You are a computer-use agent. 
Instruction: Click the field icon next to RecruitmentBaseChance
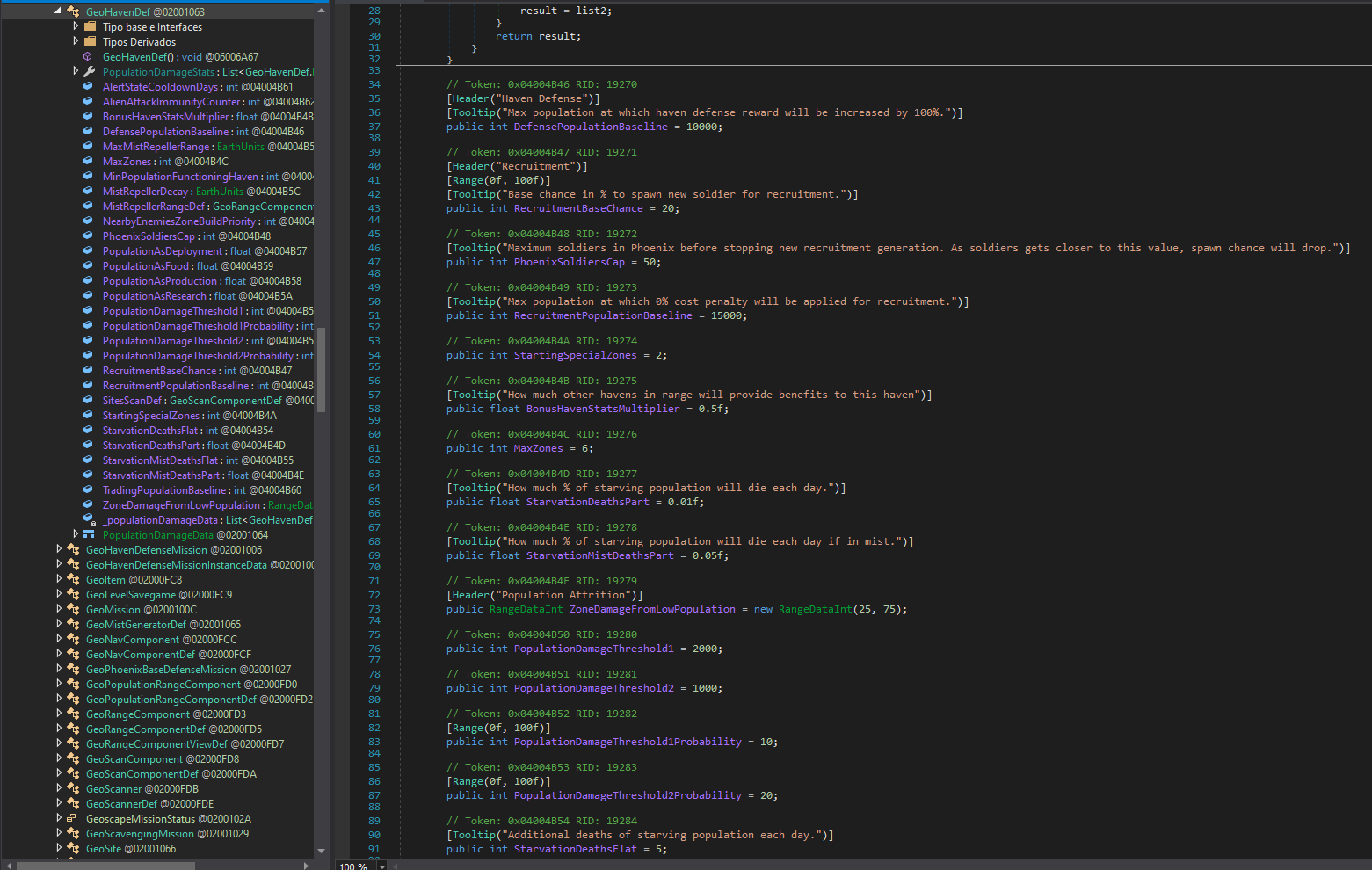pos(88,370)
